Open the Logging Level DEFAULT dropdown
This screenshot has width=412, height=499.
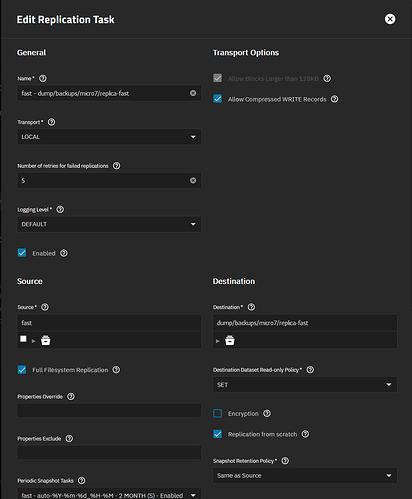pyautogui.click(x=109, y=224)
